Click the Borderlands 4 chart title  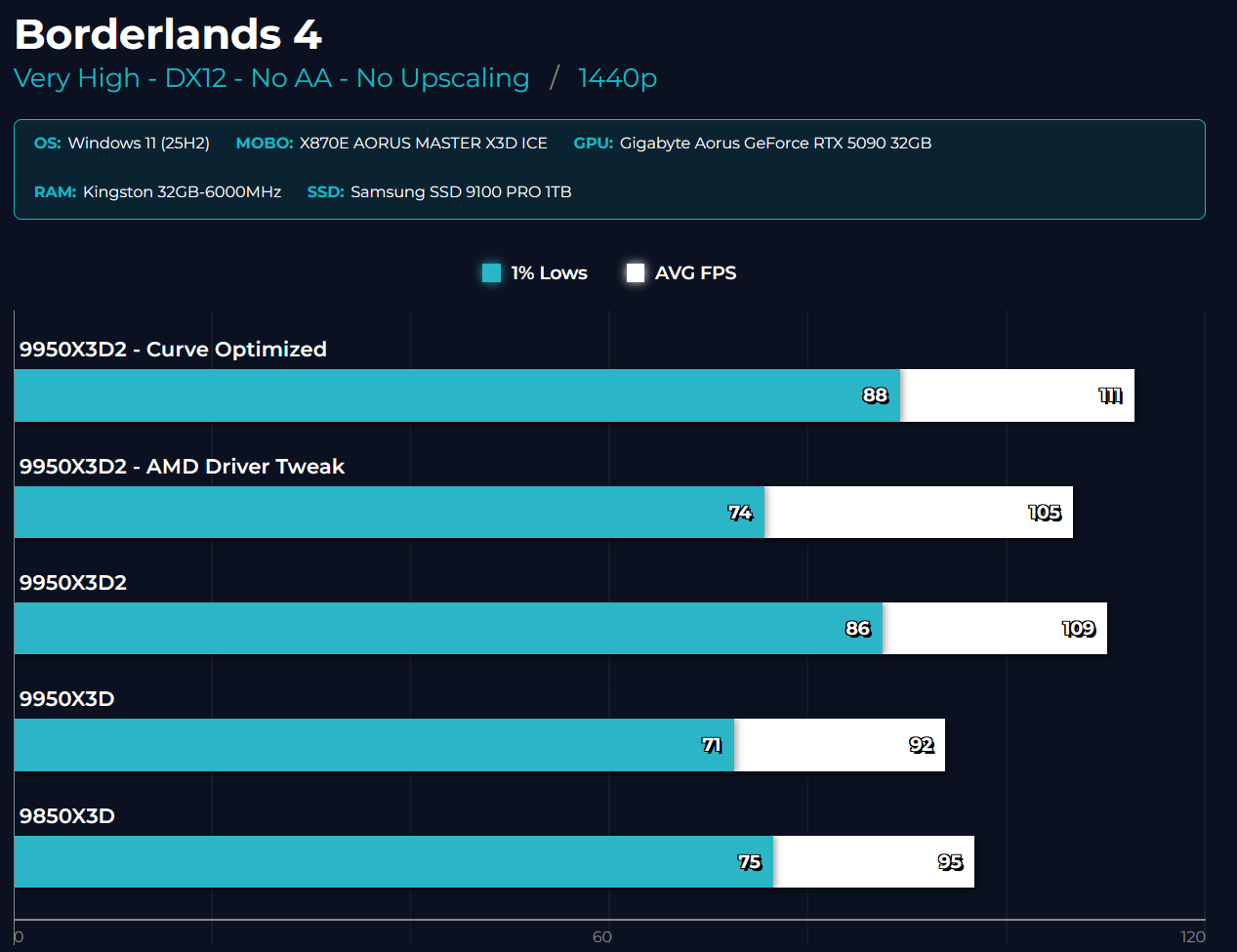(x=168, y=35)
